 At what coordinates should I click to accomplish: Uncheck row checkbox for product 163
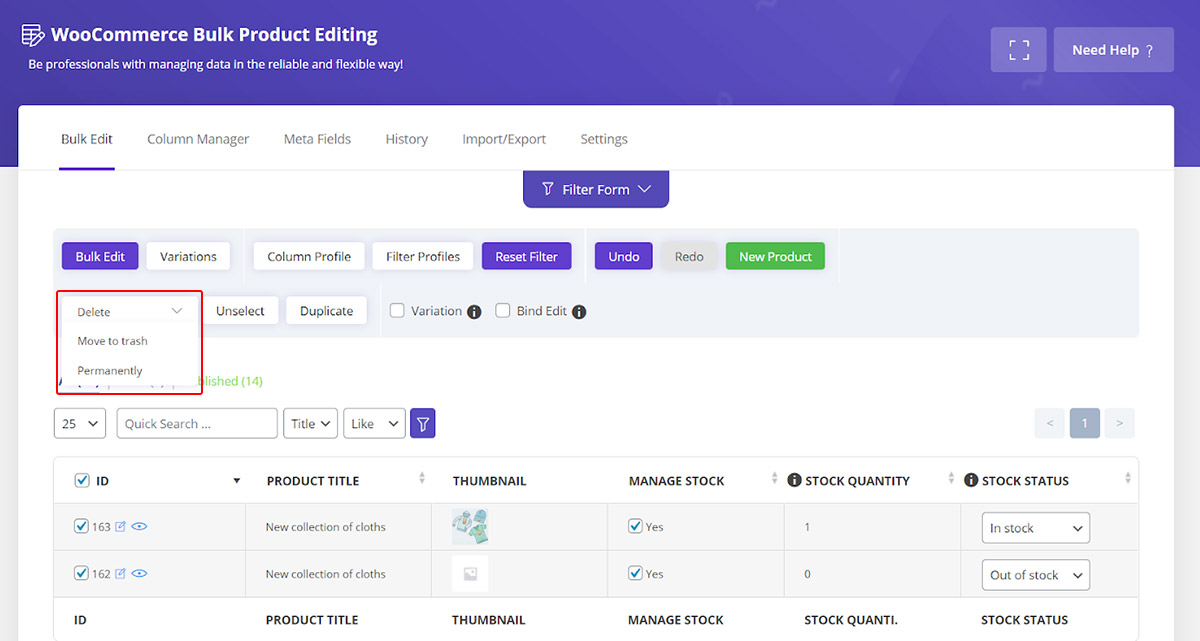pyautogui.click(x=82, y=526)
